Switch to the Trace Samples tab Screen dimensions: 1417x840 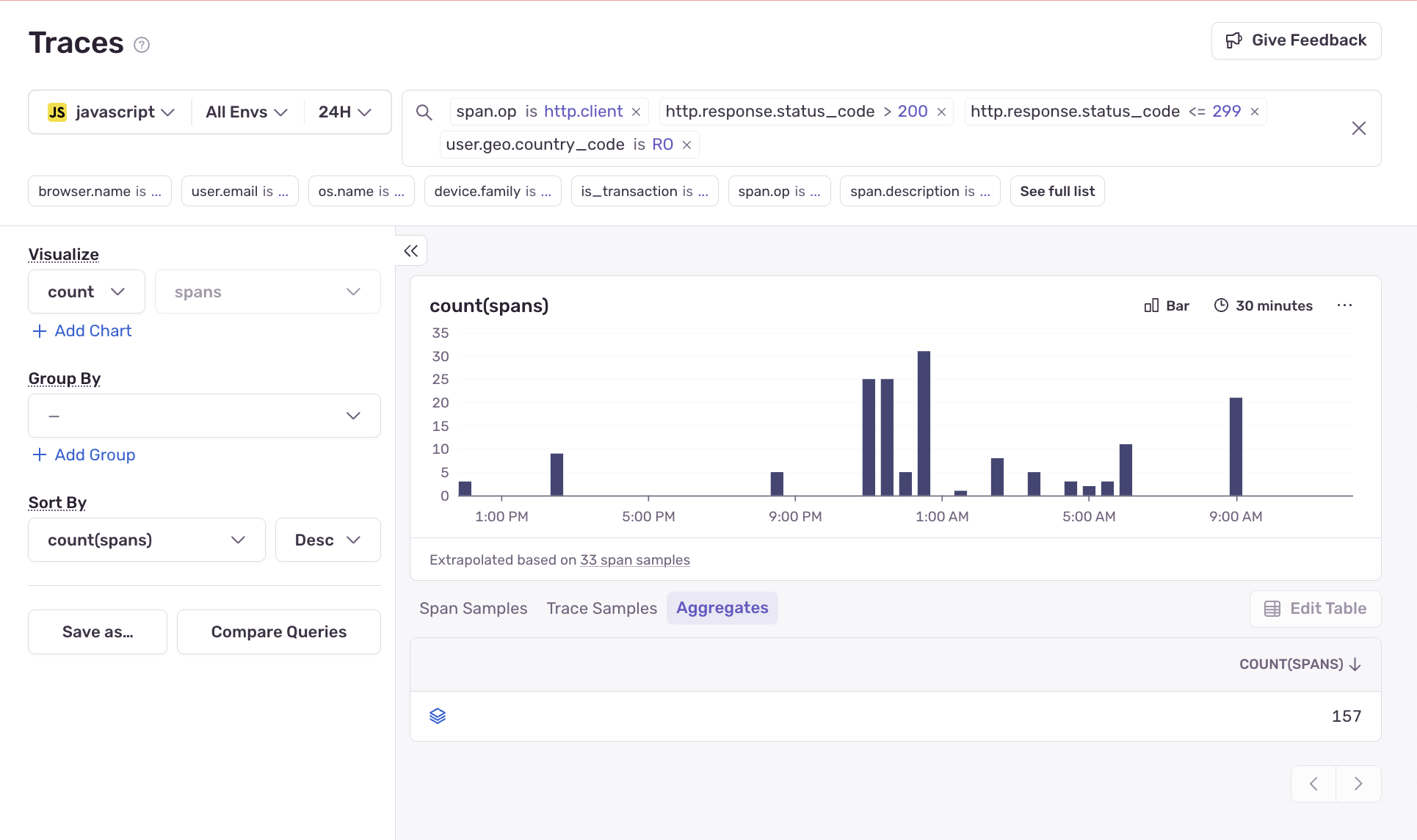pyautogui.click(x=601, y=608)
